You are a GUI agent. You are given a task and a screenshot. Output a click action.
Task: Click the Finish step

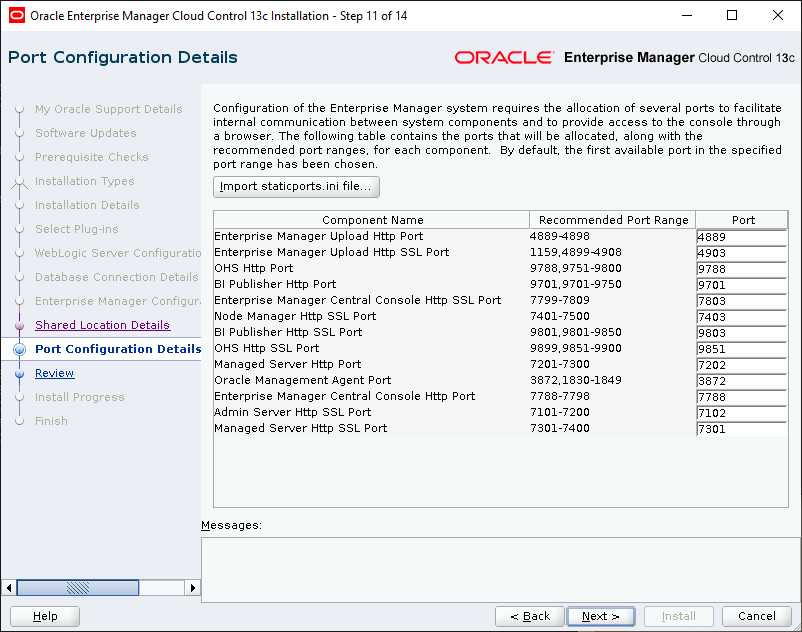click(51, 421)
